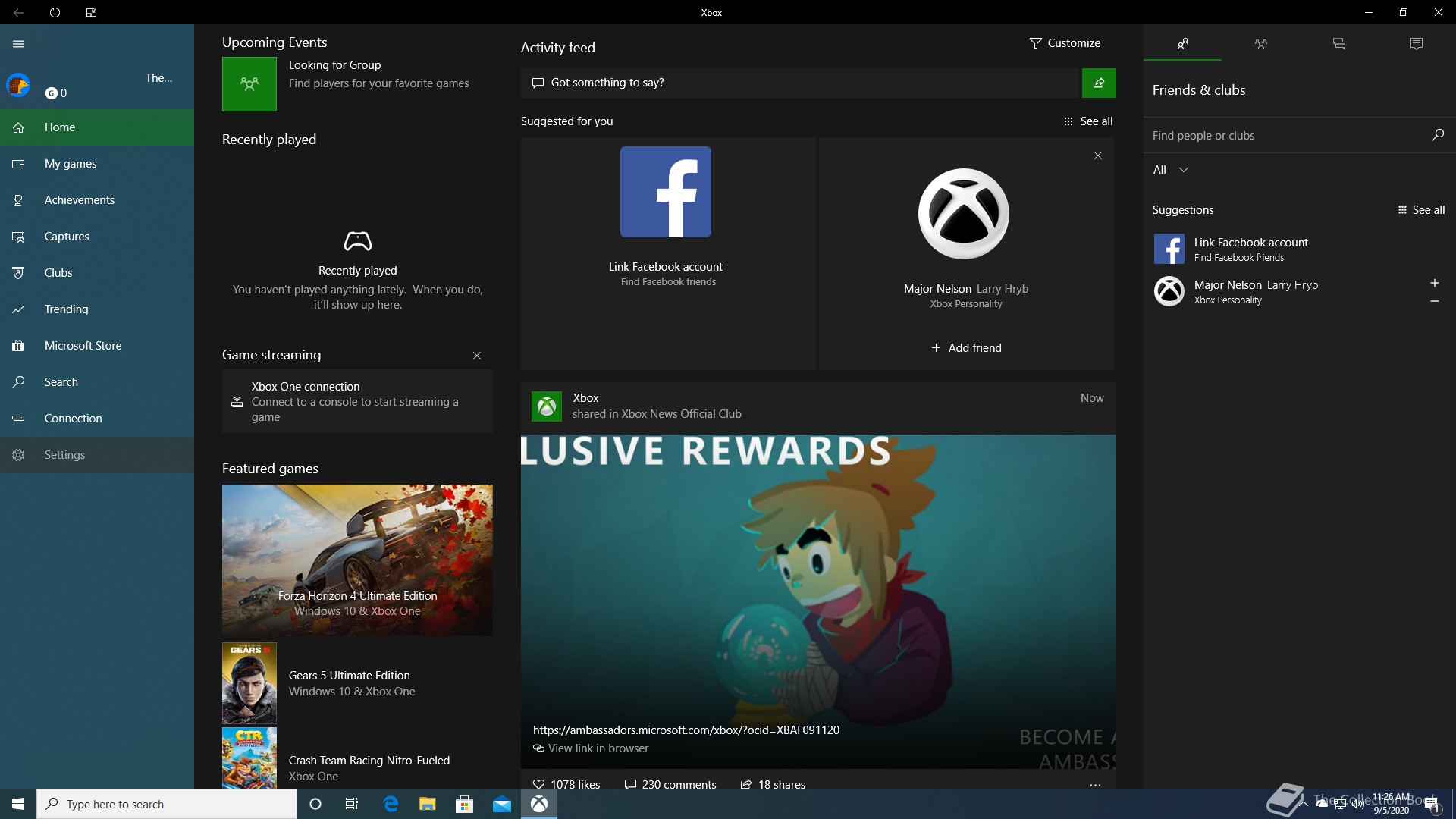Click the Search magnifier sidebar icon
1456x819 pixels.
(18, 382)
